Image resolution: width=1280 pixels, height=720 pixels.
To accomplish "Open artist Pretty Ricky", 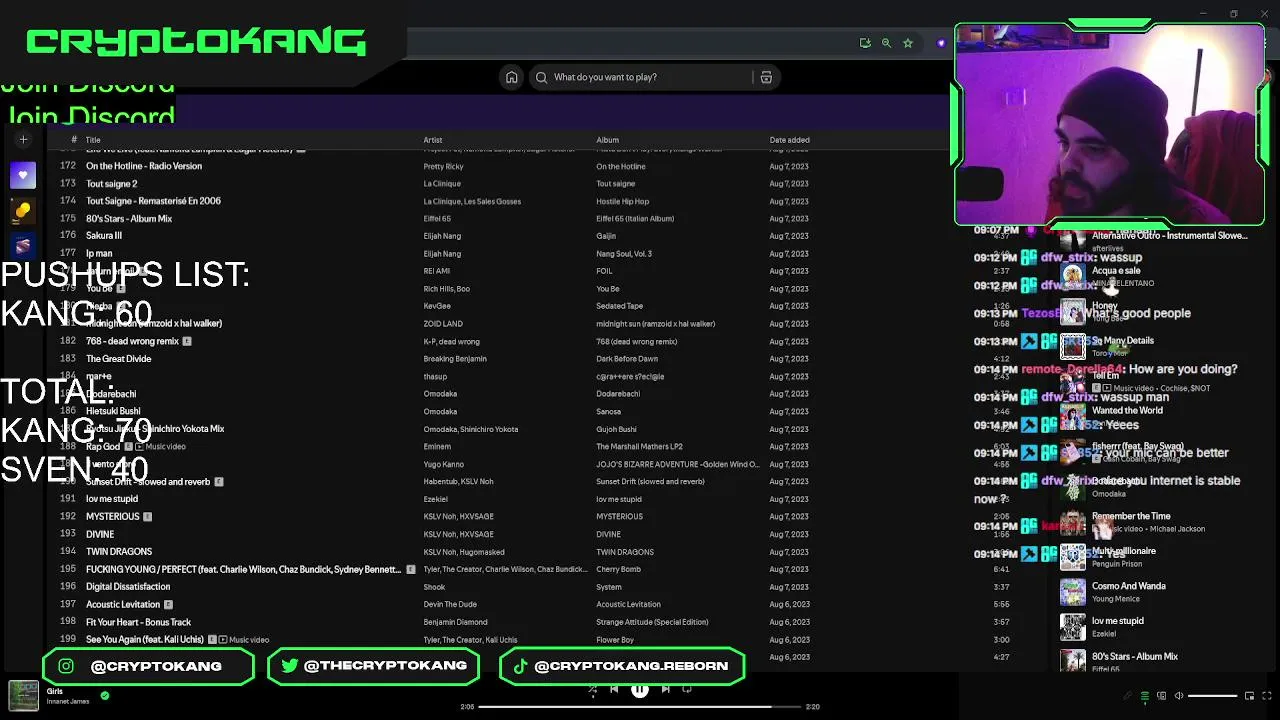I will click(443, 167).
